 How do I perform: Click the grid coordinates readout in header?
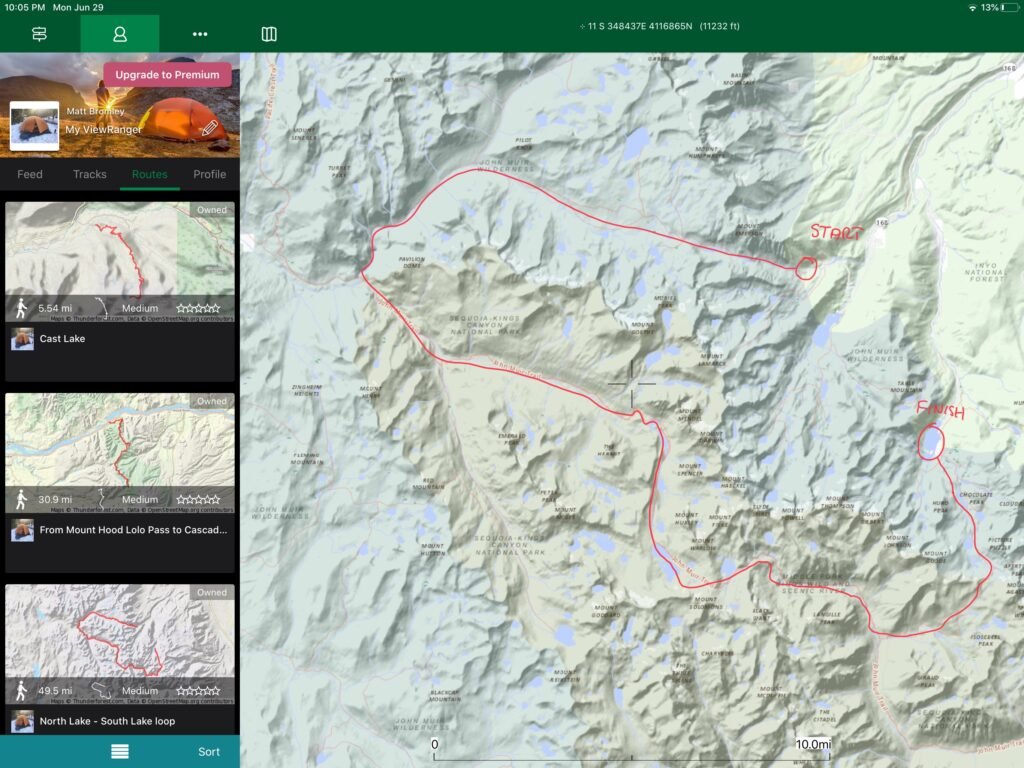coord(660,26)
